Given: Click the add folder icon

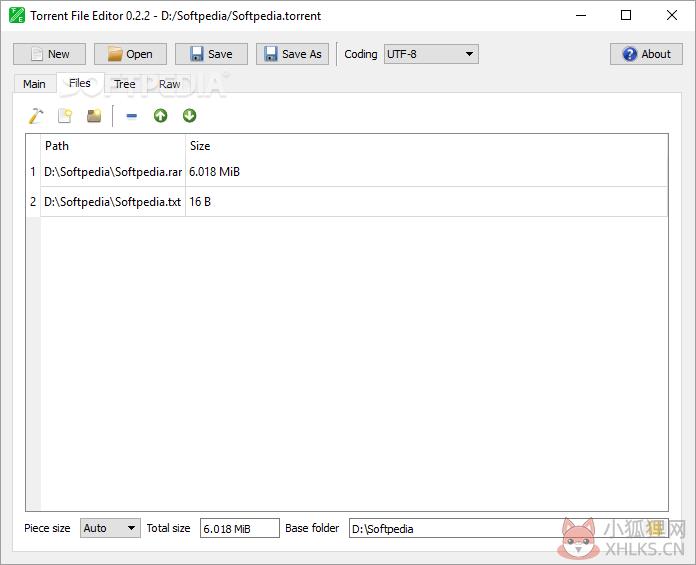Looking at the screenshot, I should (x=94, y=116).
